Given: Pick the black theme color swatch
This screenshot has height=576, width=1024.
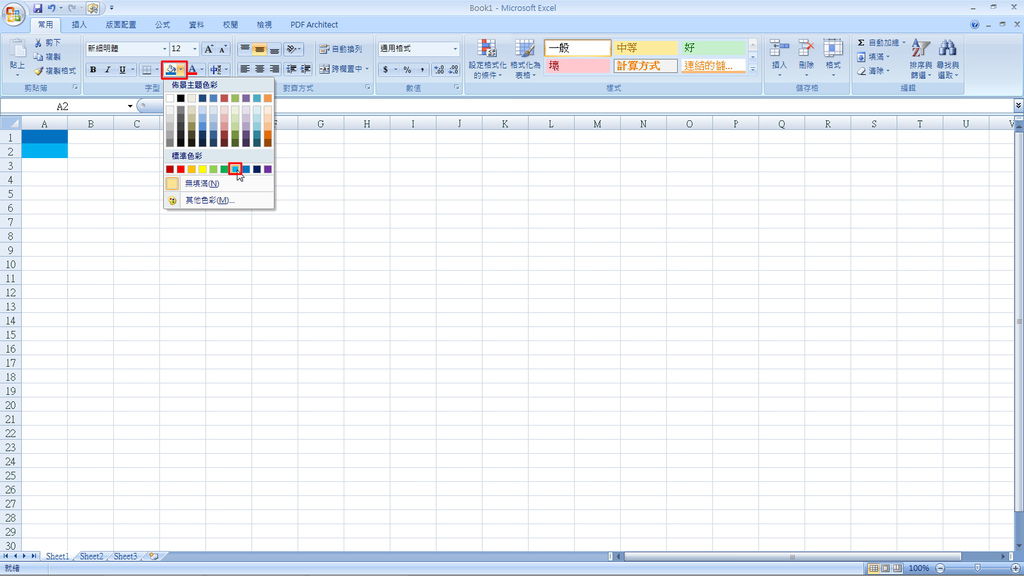Looking at the screenshot, I should 181,99.
